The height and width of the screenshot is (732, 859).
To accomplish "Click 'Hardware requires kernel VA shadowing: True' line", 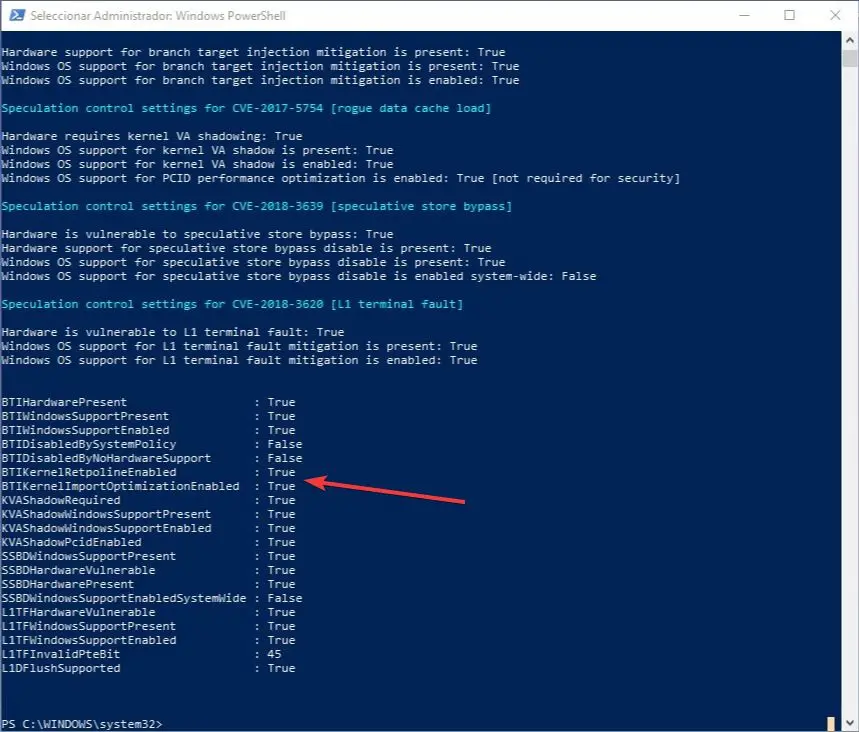I will tap(152, 136).
